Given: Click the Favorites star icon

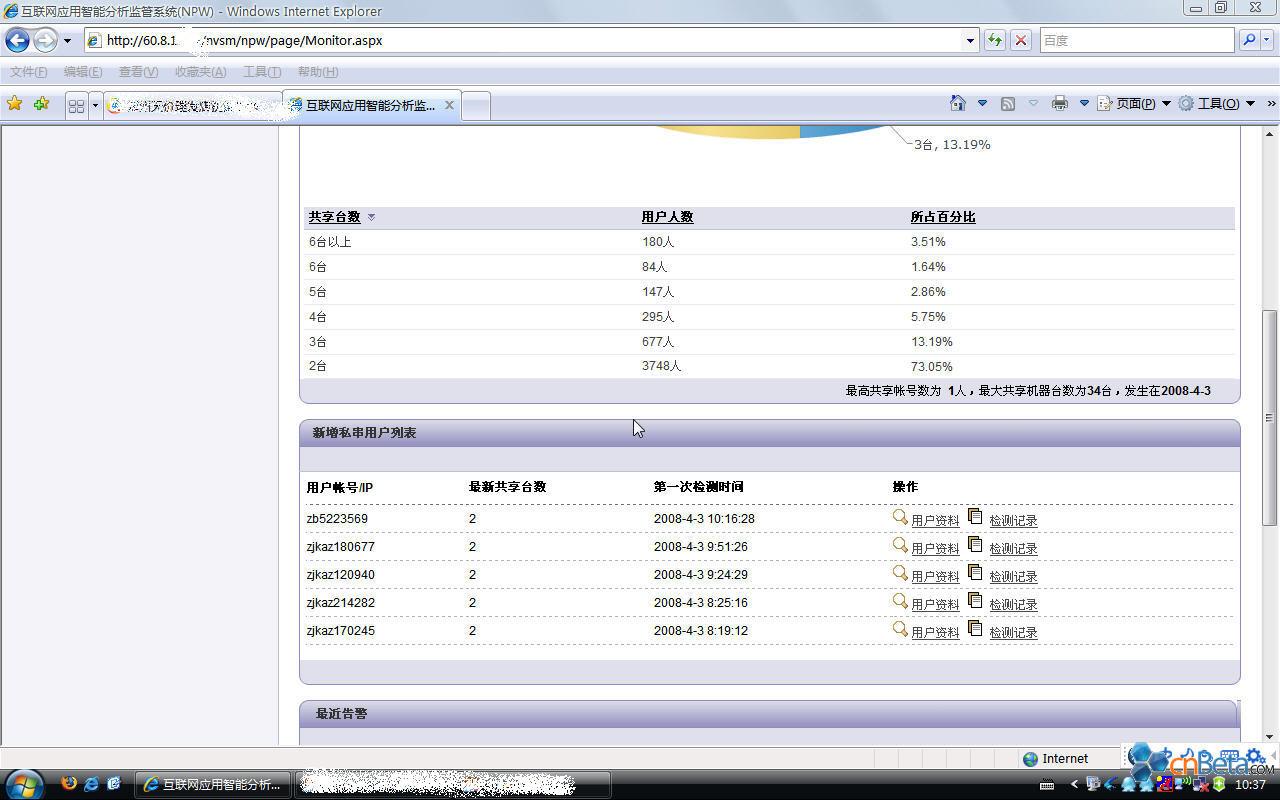Looking at the screenshot, I should (14, 104).
